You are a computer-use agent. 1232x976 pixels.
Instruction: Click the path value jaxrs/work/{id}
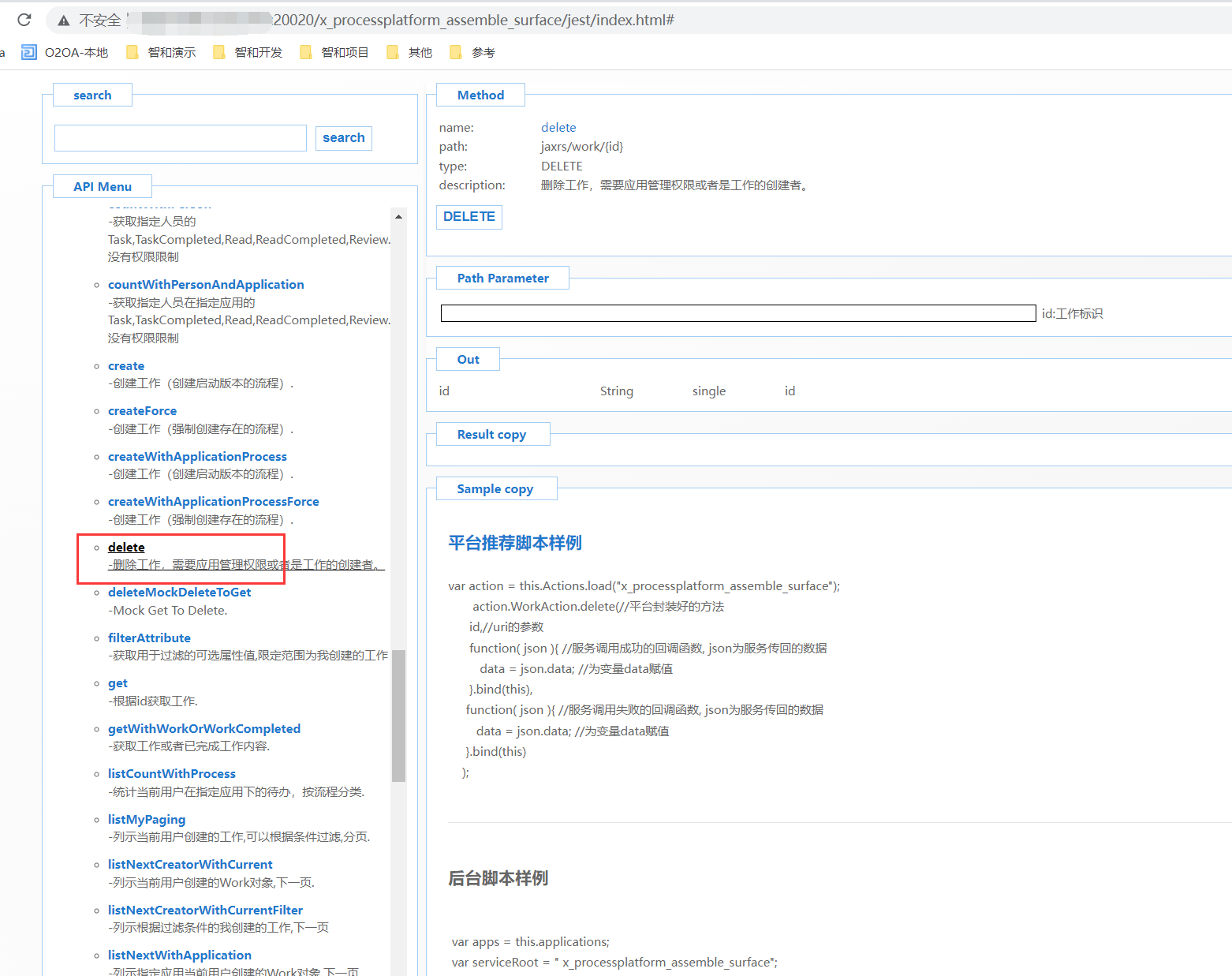tap(582, 146)
